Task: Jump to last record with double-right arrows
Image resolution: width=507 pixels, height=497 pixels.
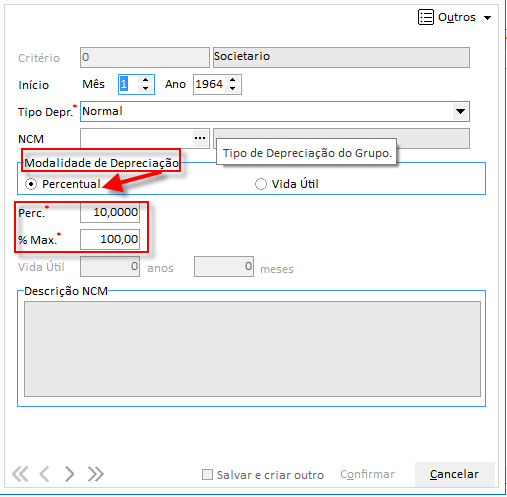Action: click(96, 474)
